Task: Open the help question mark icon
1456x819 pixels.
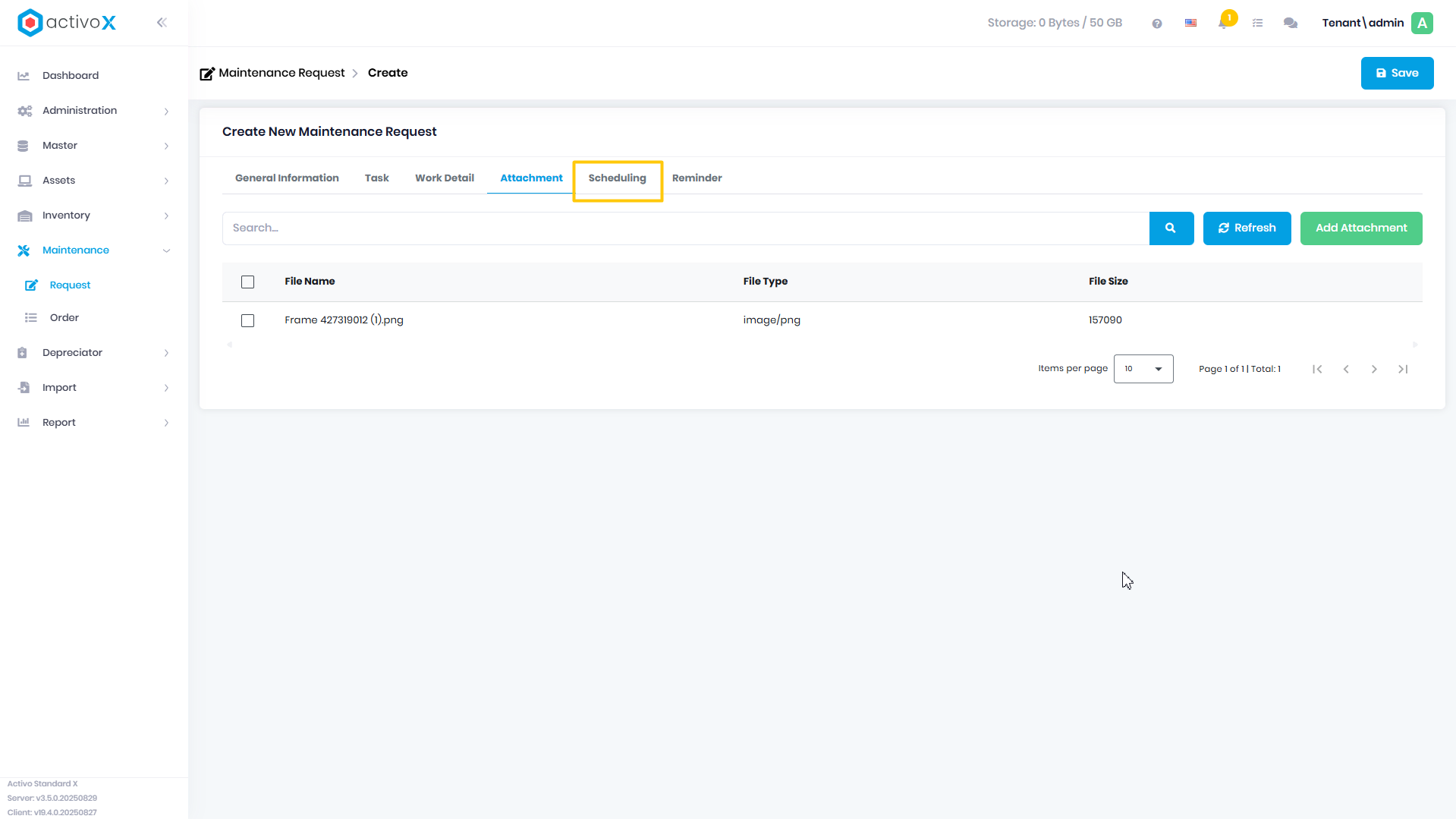Action: (x=1157, y=24)
